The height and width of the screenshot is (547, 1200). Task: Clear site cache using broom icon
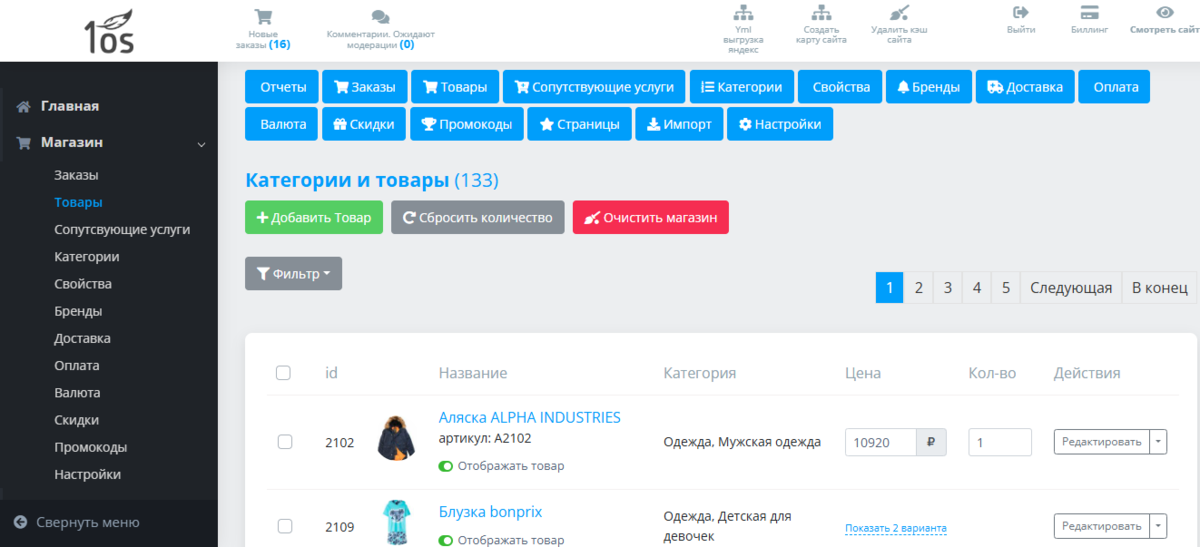tap(899, 13)
